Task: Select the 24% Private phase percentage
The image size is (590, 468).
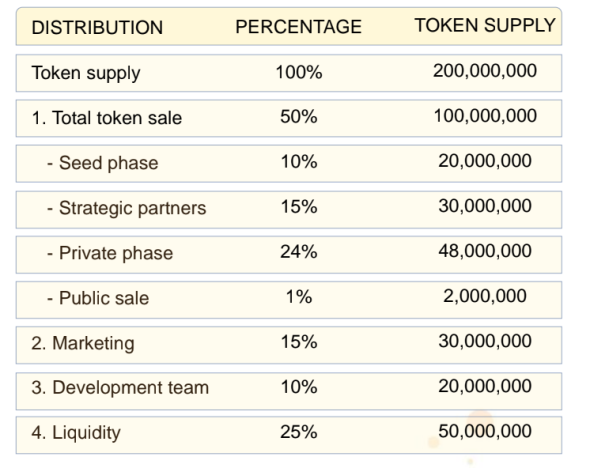Action: pyautogui.click(x=299, y=251)
